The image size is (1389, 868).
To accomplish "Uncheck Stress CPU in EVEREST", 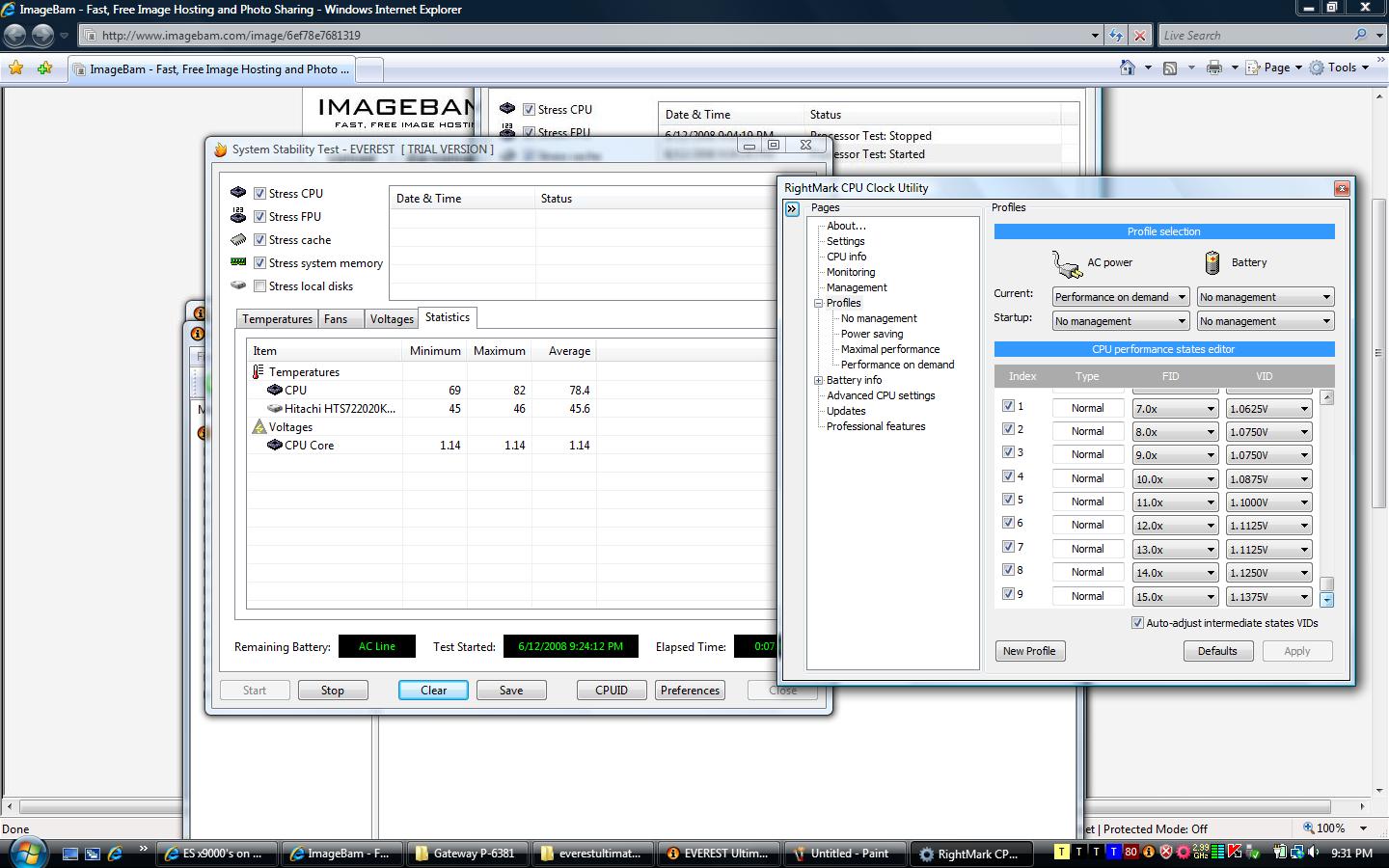I will tap(259, 194).
